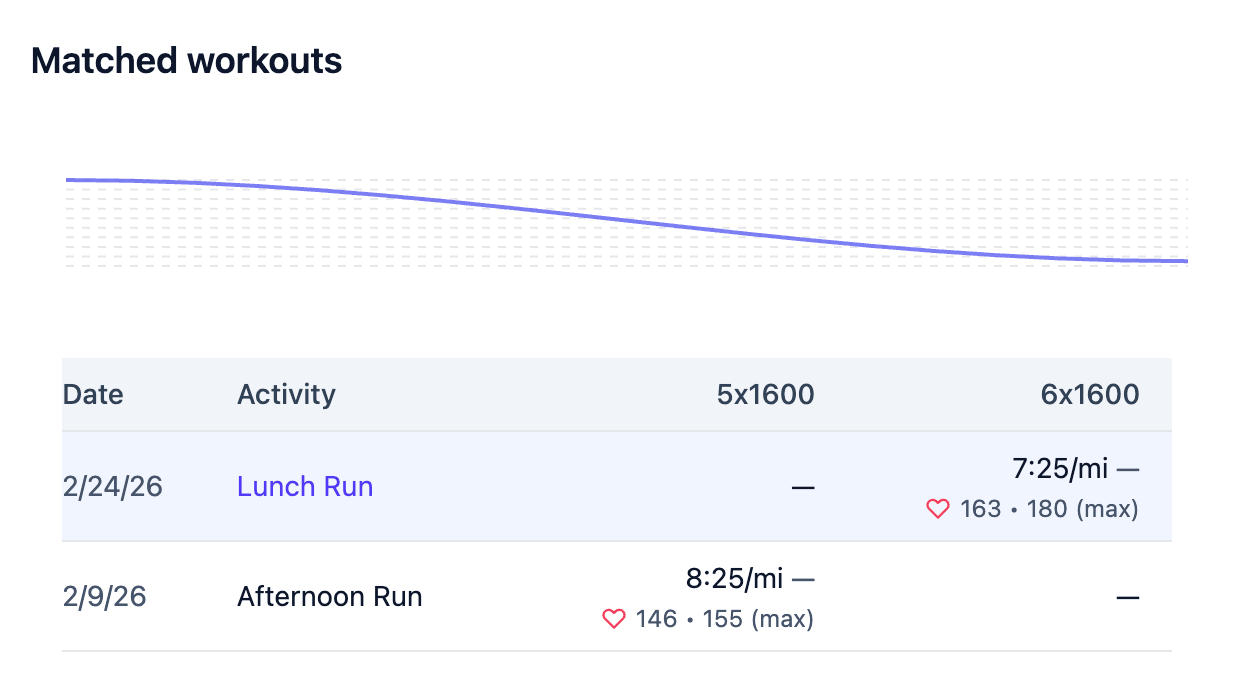
Task: Click the dash in Afternoon Run 6x1600 cell
Action: point(1128,597)
